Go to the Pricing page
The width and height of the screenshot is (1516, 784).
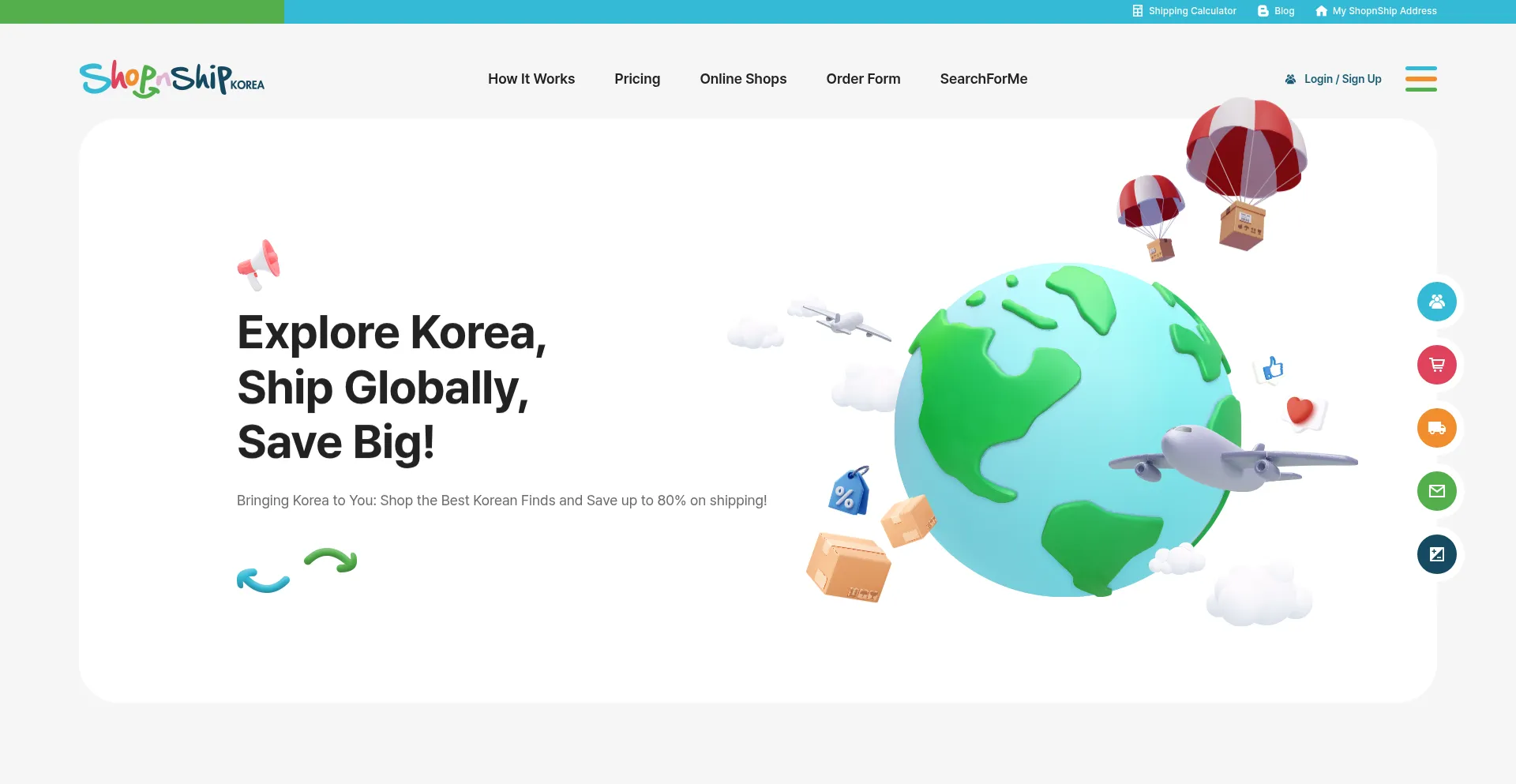[x=636, y=79]
